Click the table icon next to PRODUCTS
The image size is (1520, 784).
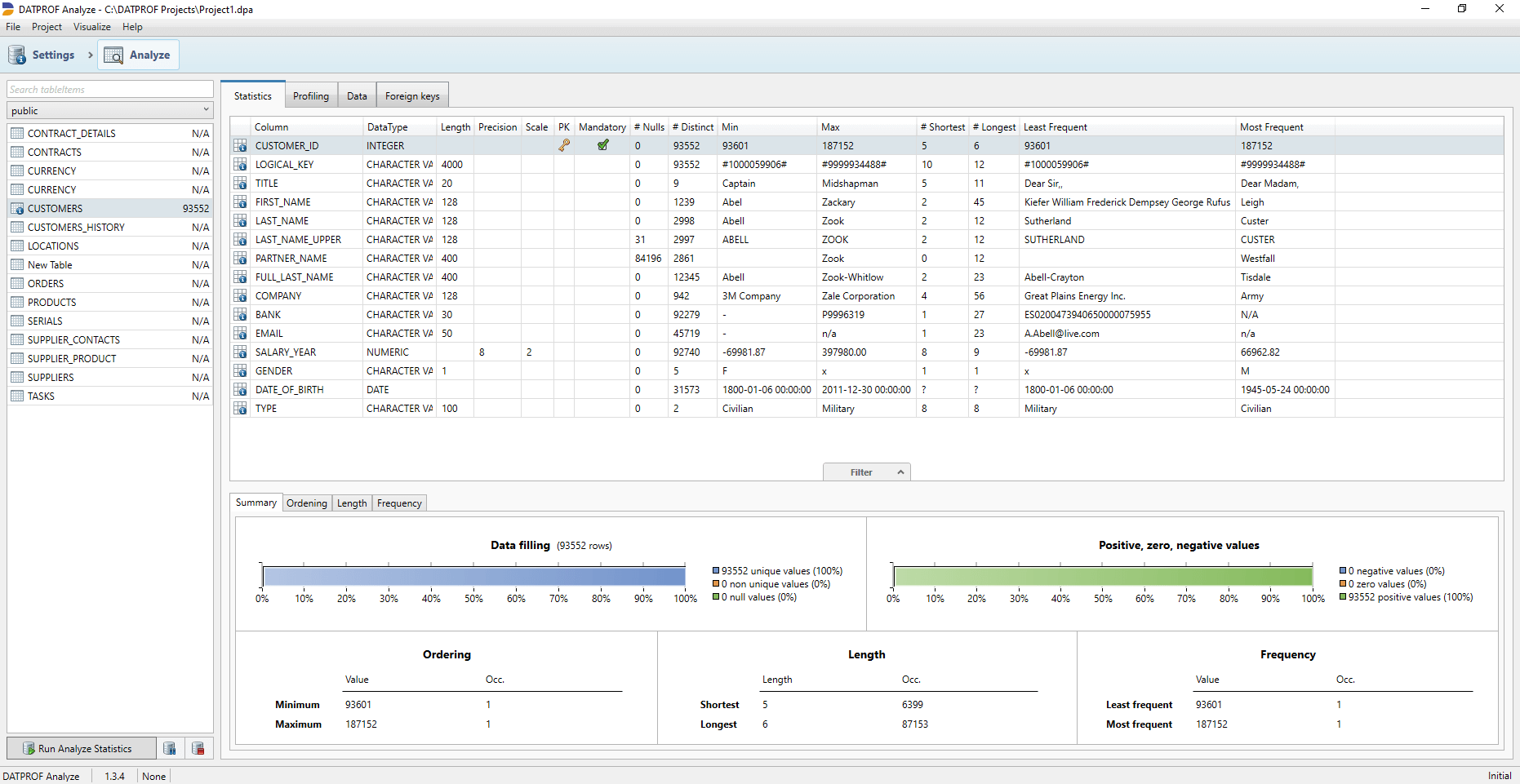coord(17,302)
